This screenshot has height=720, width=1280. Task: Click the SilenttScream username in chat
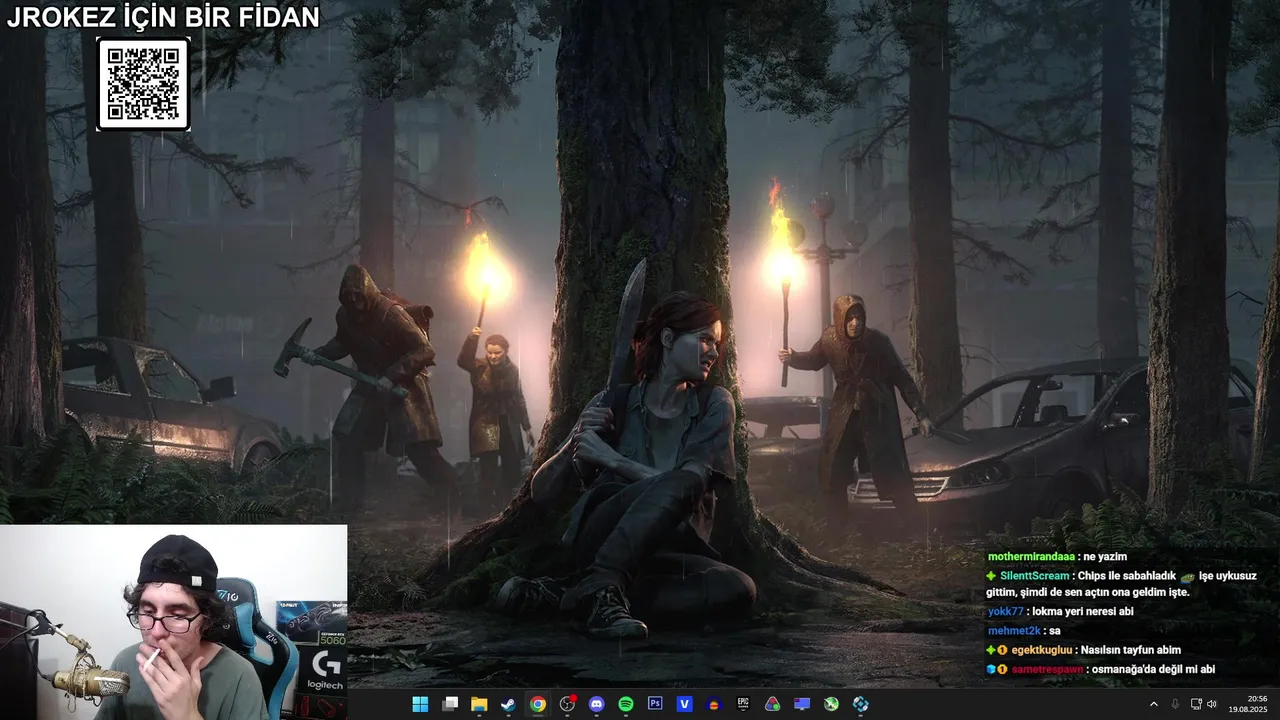[1034, 576]
